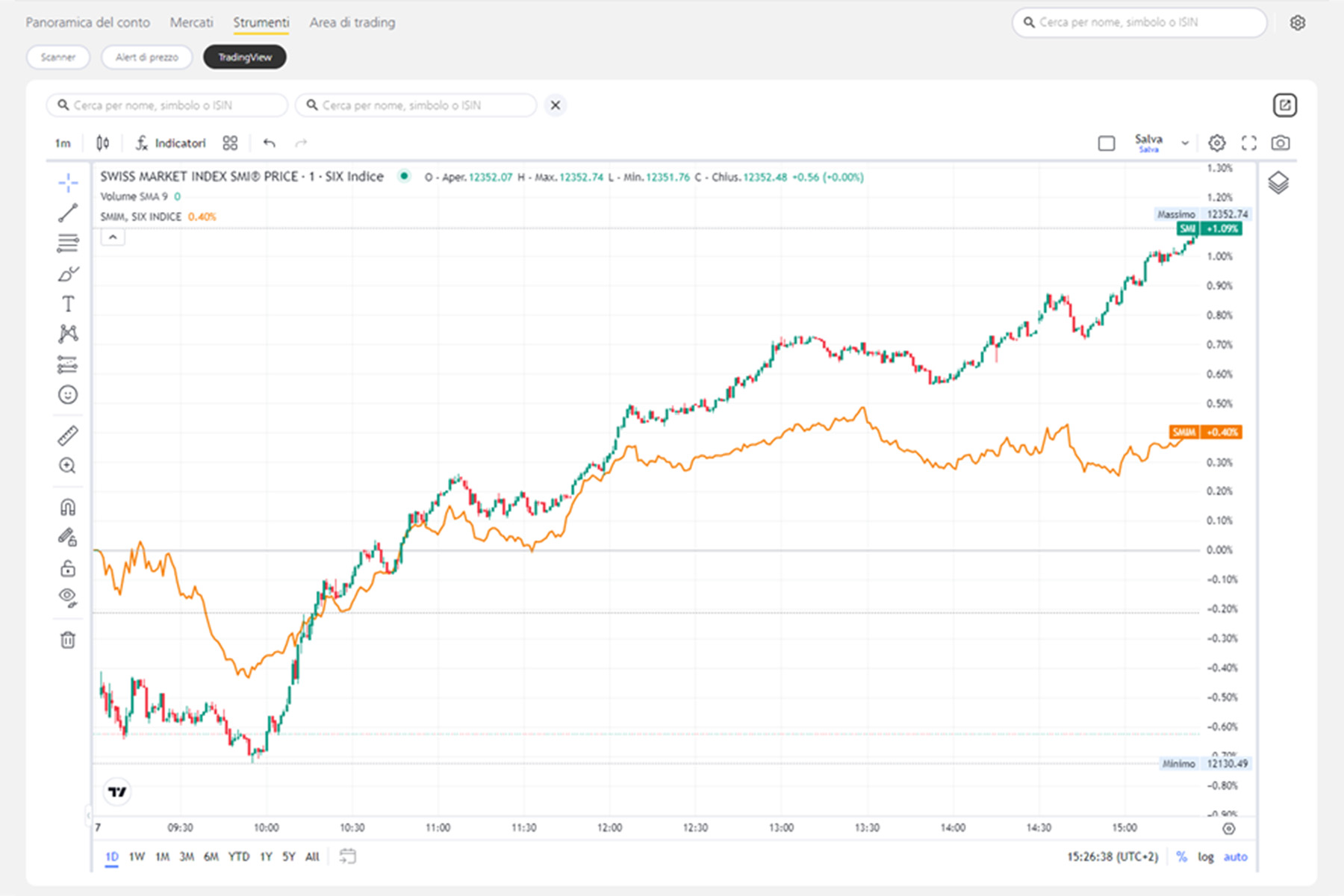Select the TradingView pill
1344x896 pixels.
[245, 57]
